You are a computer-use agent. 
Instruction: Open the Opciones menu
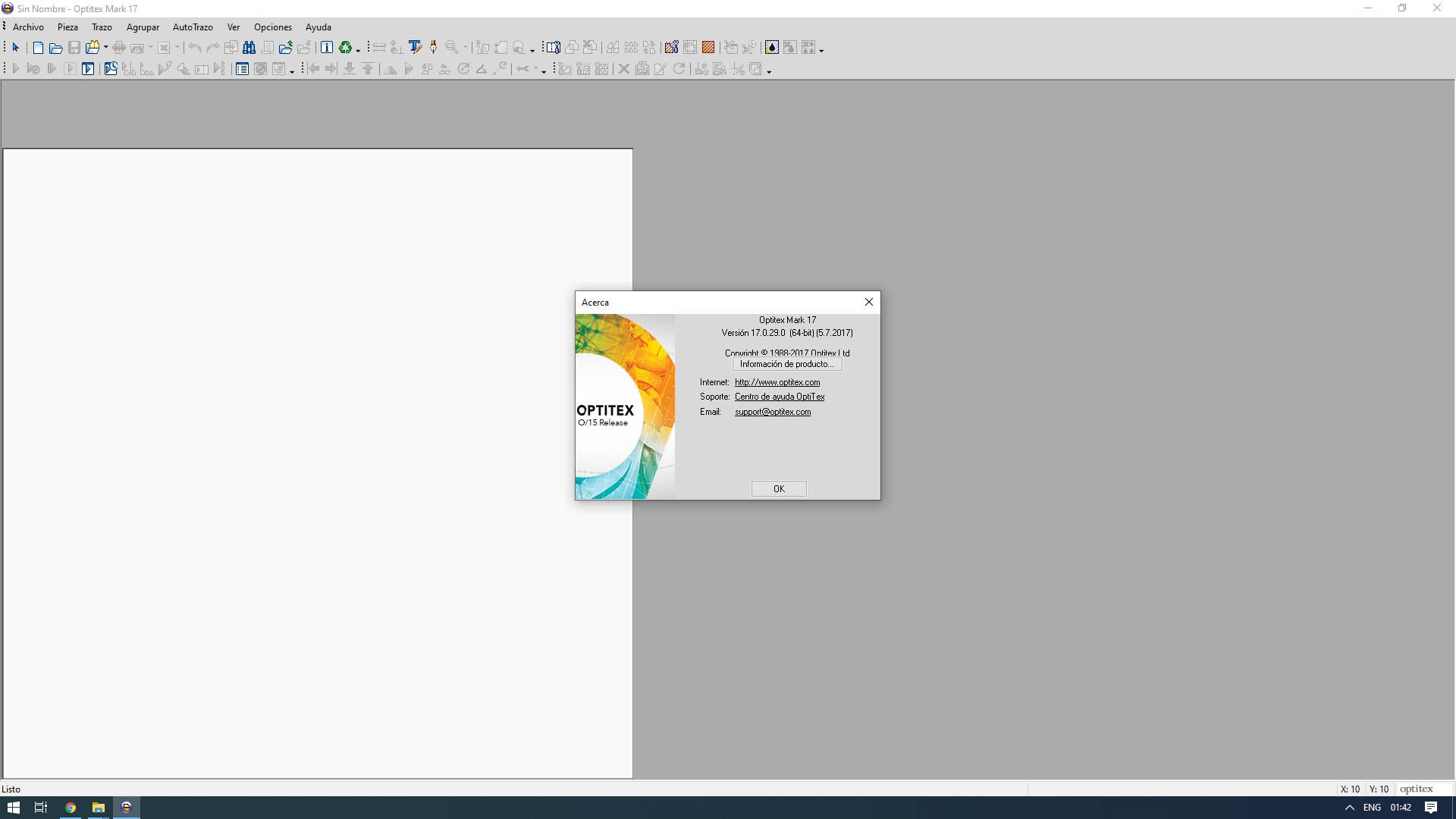point(272,27)
